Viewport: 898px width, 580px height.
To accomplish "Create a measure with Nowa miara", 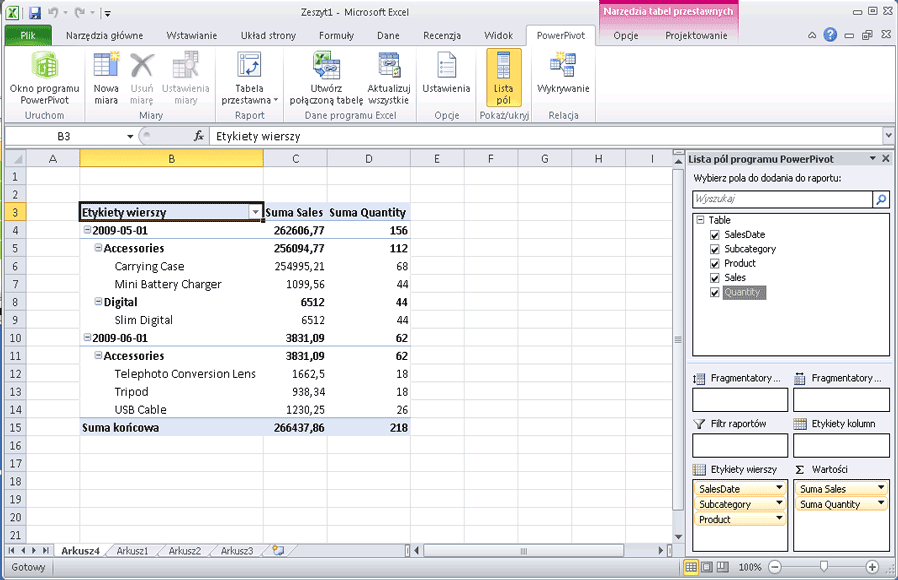I will point(106,78).
